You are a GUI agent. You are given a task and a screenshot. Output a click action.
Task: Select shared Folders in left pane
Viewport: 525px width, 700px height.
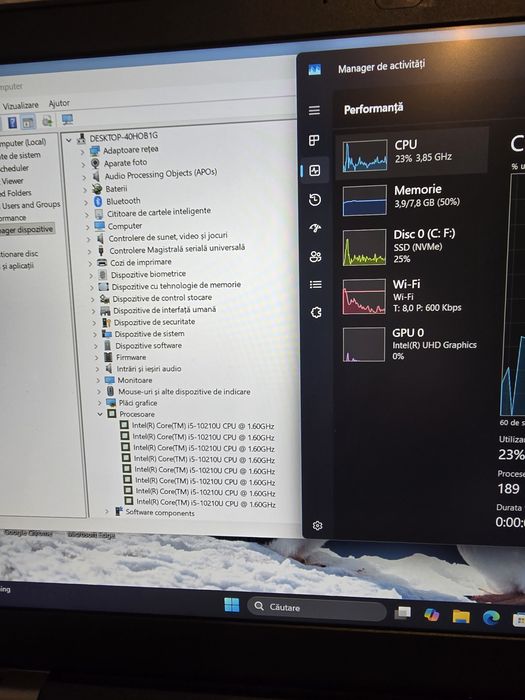pos(16,193)
